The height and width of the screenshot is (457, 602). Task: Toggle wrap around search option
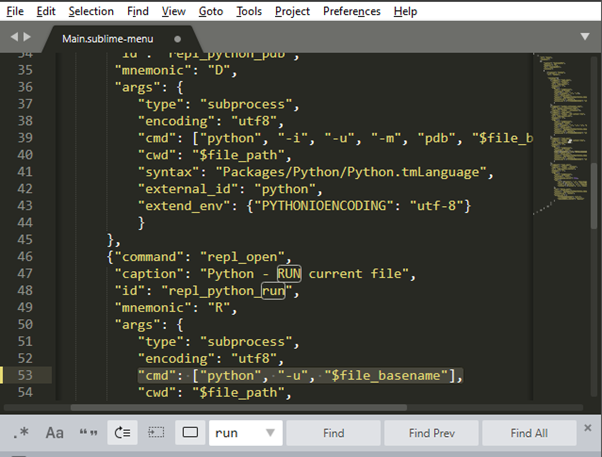122,433
